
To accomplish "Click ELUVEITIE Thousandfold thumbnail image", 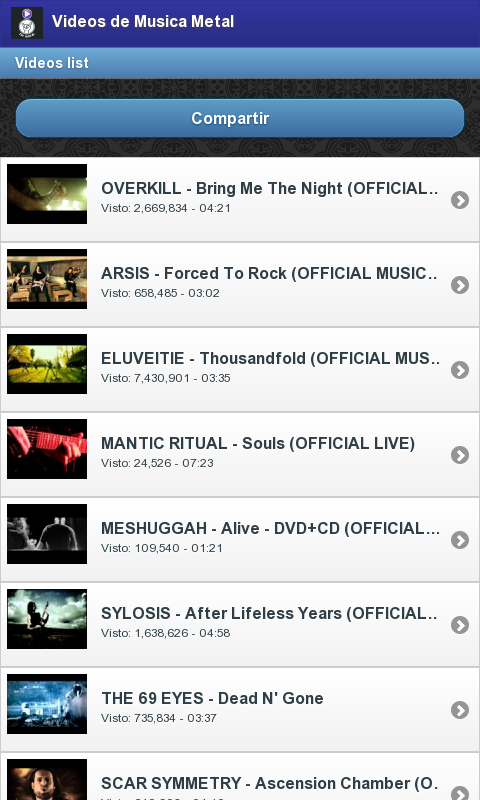I will (47, 364).
